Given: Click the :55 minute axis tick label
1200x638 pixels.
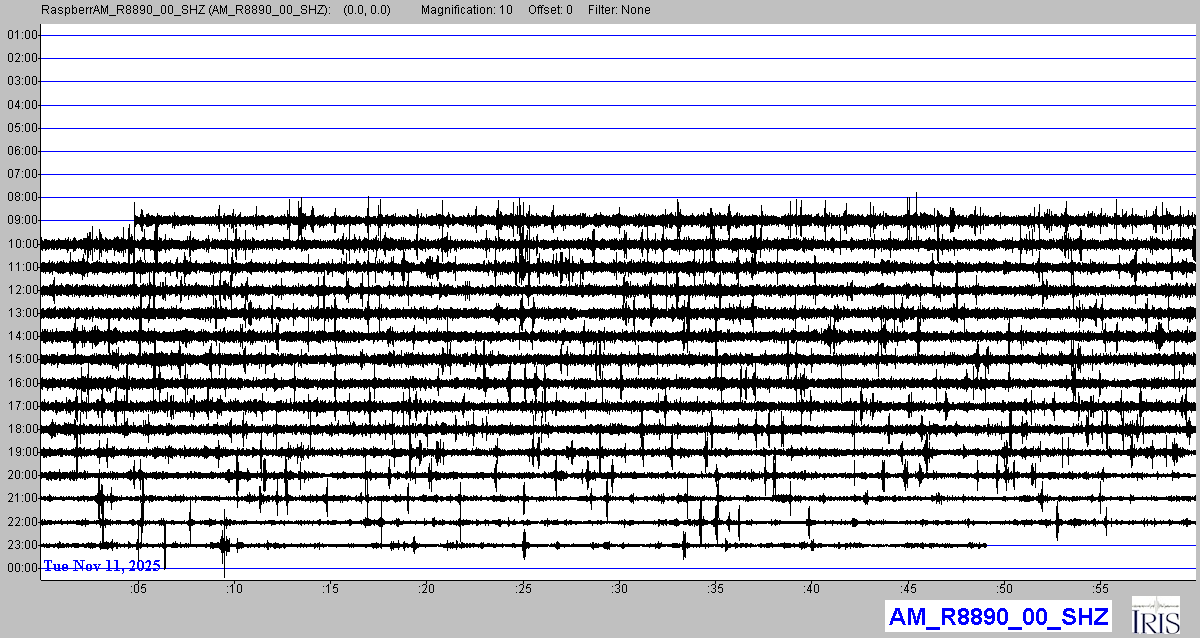Looking at the screenshot, I should pyautogui.click(x=1101, y=588).
